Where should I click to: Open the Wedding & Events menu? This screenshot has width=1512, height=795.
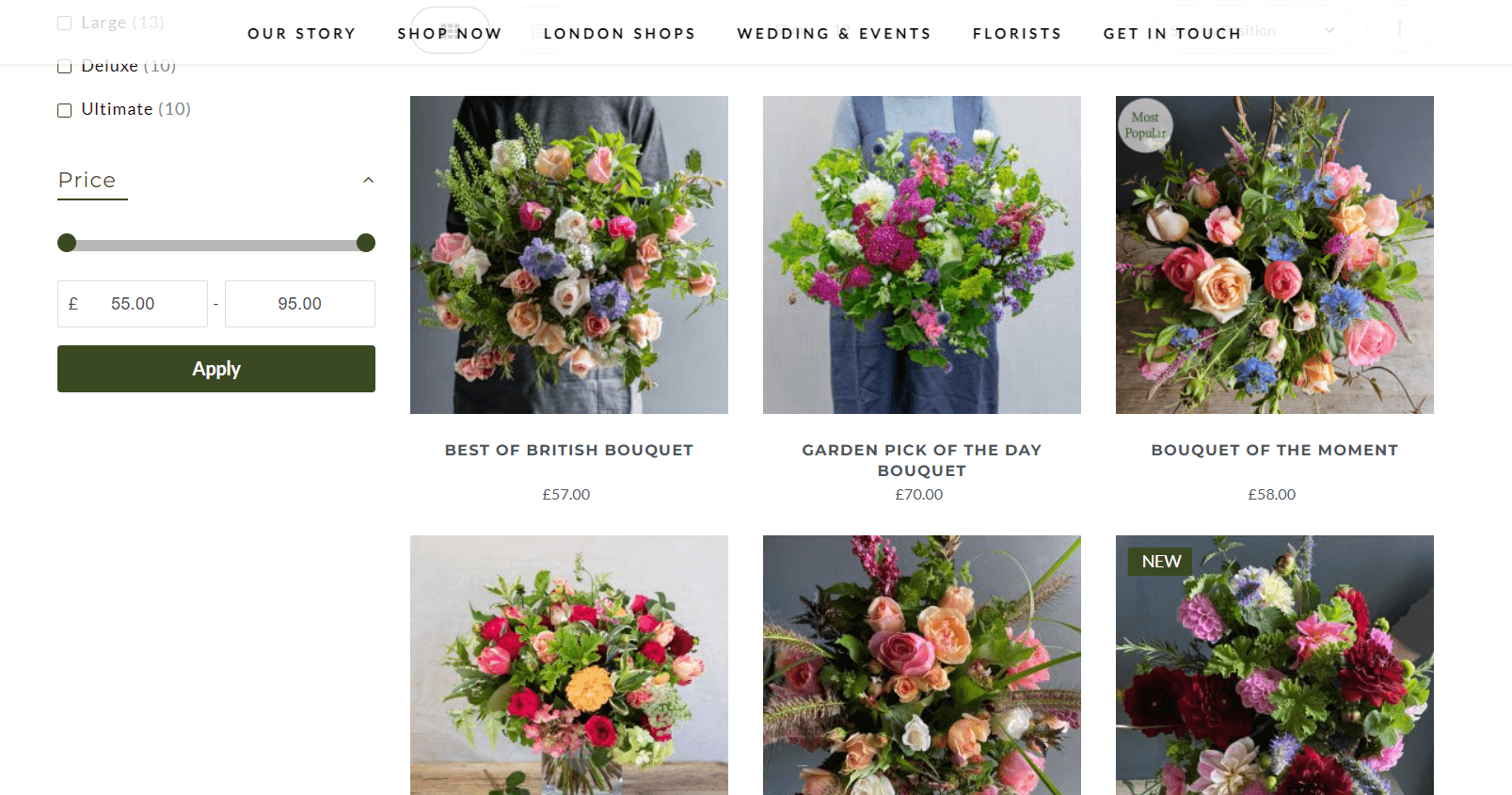(834, 34)
